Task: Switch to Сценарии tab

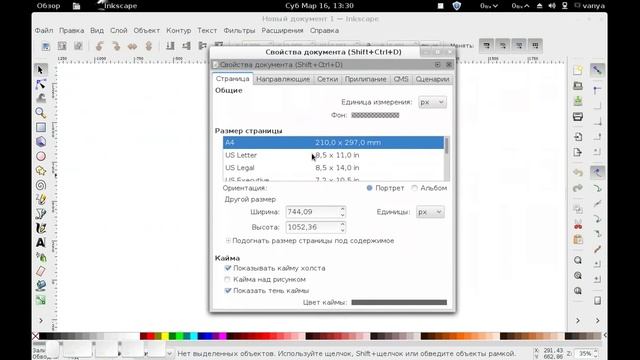Action: coord(432,79)
